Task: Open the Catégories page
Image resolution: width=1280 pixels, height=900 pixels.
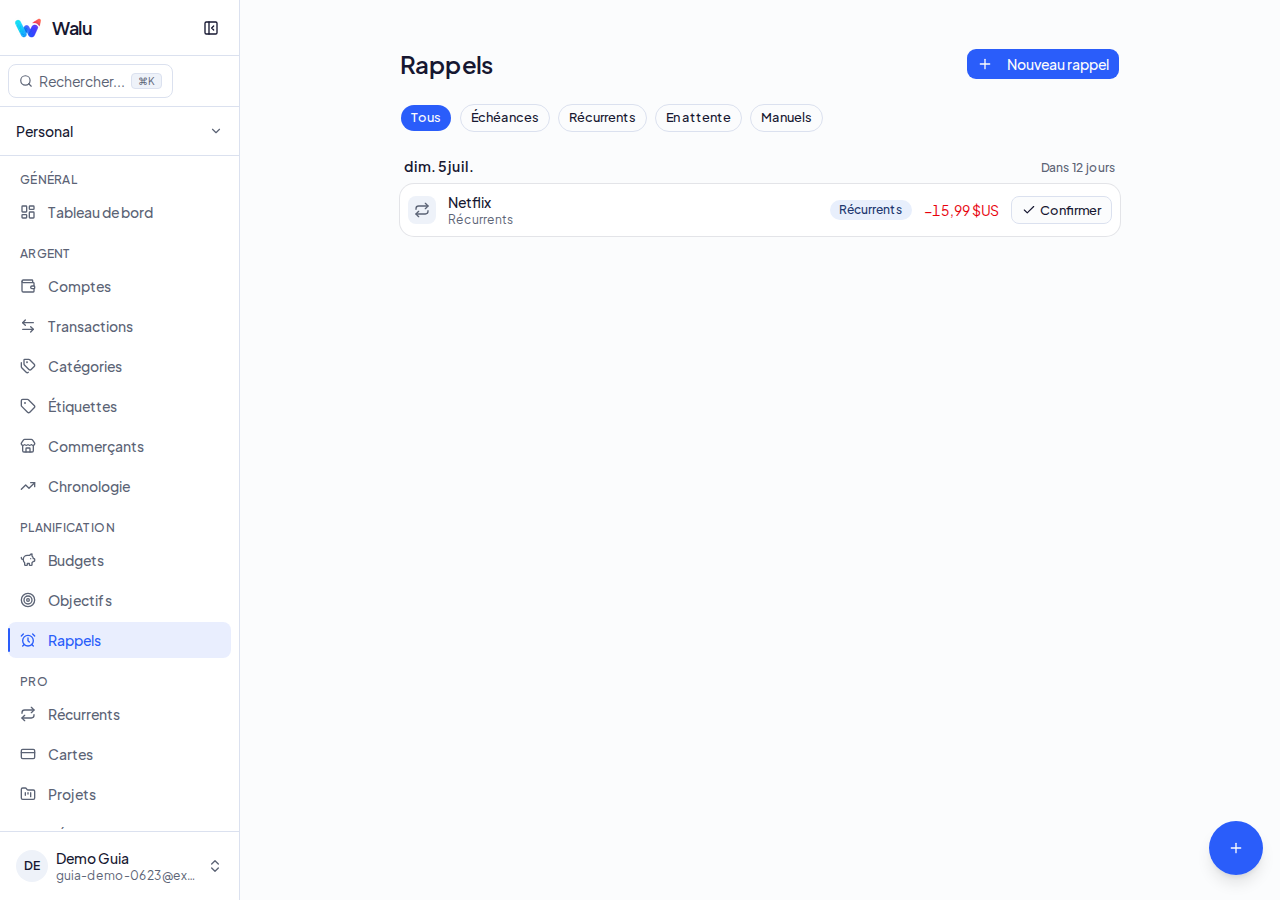Action: click(x=119, y=366)
